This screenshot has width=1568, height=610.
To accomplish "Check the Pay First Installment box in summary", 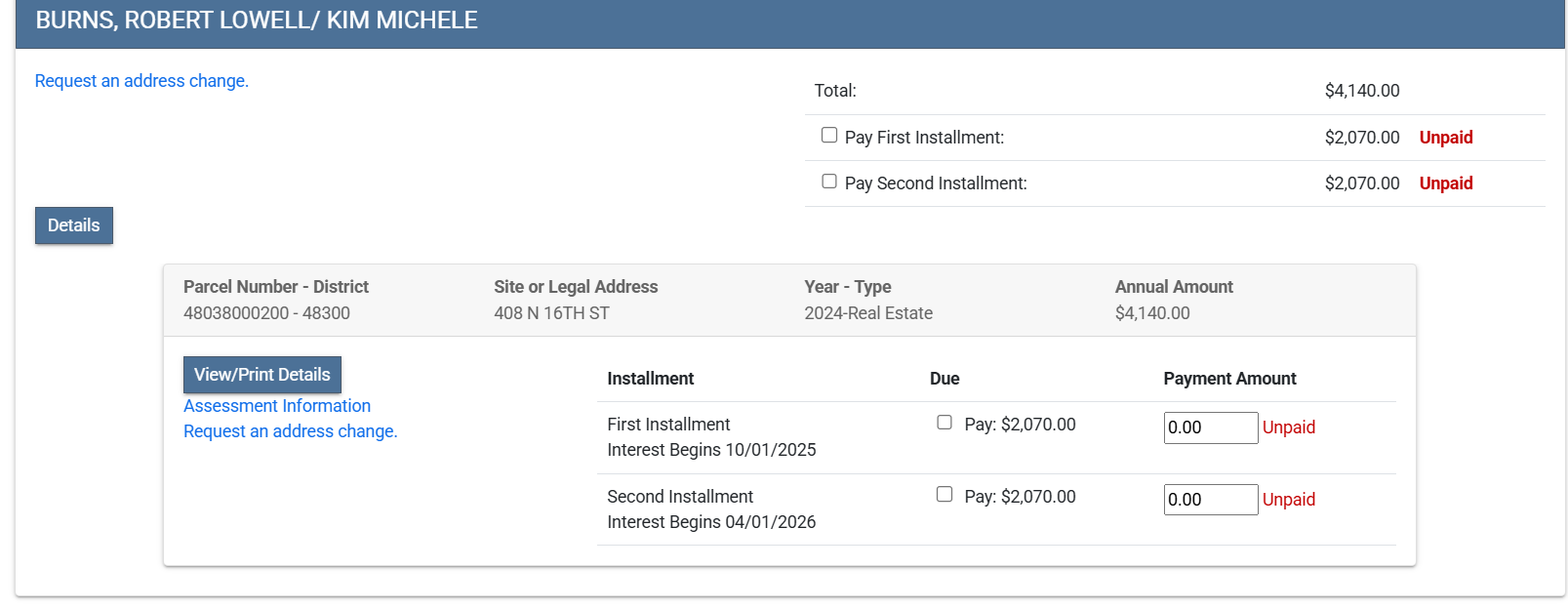I will coord(829,136).
